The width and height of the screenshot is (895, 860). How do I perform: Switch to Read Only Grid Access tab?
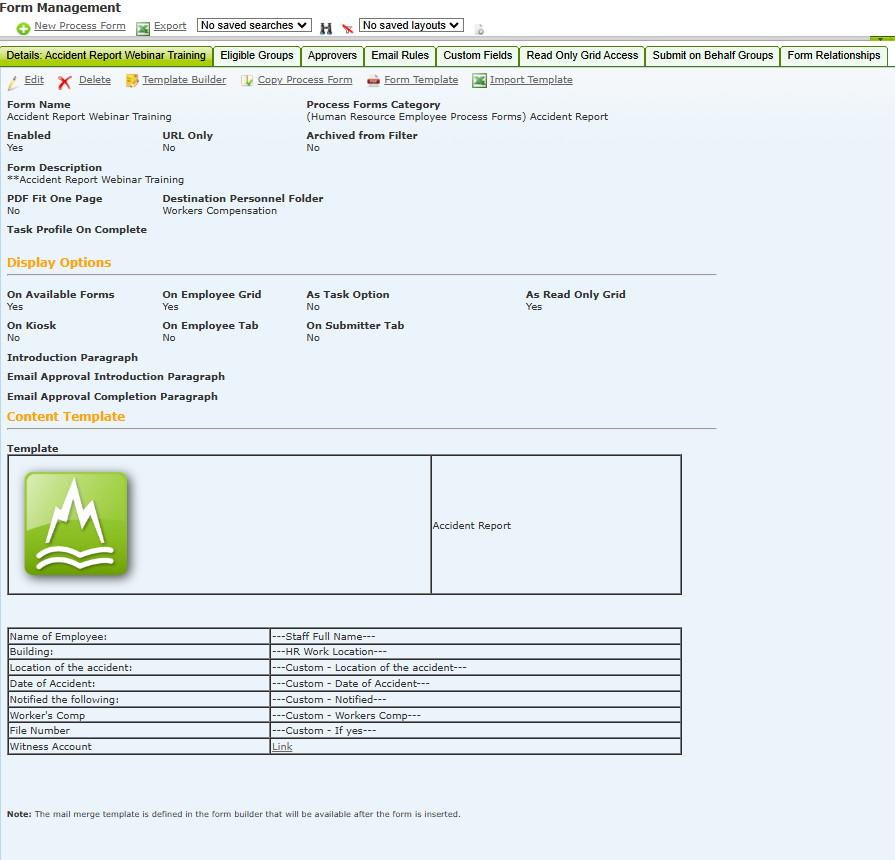(582, 55)
